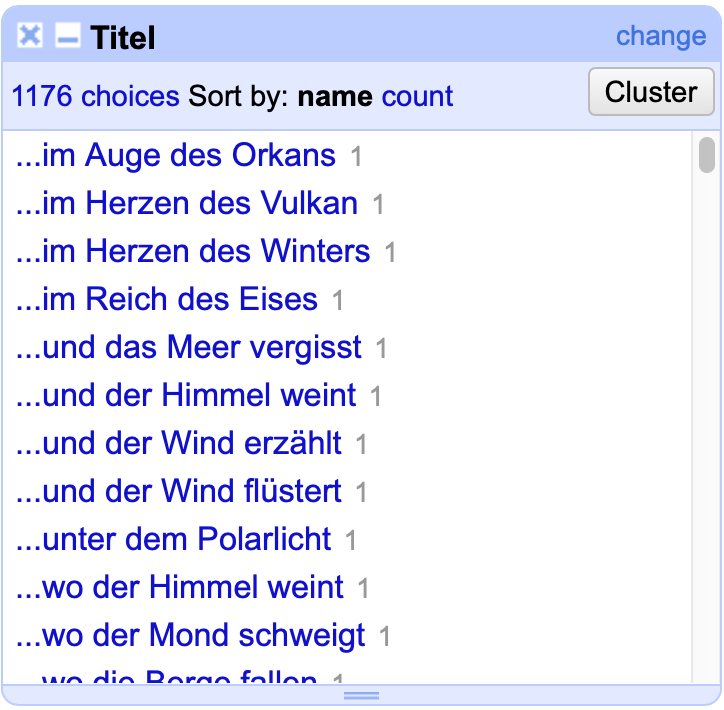Choose ...und der Himmel weint entry
Viewport: 724px width, 710px height.
point(186,395)
